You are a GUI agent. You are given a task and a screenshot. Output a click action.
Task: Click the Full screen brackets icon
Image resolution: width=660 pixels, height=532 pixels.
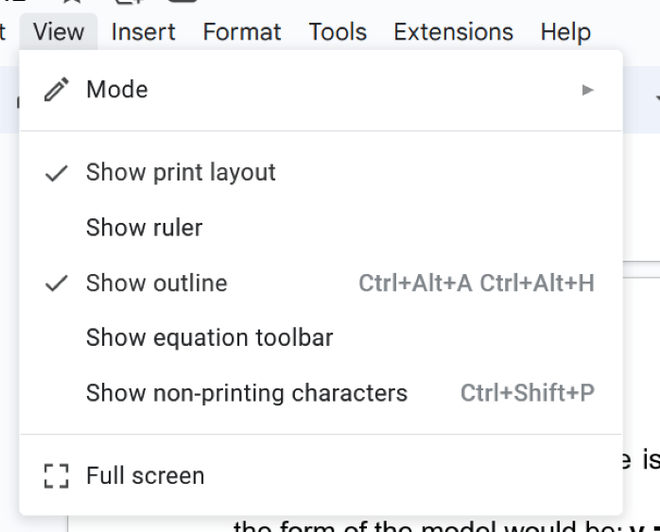click(x=57, y=476)
